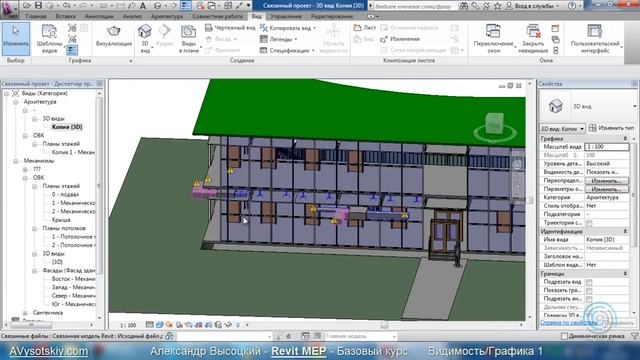Click the Изменения (Revisions) tool
Image resolution: width=640 pixels, height=360 pixels.
tap(400, 39)
